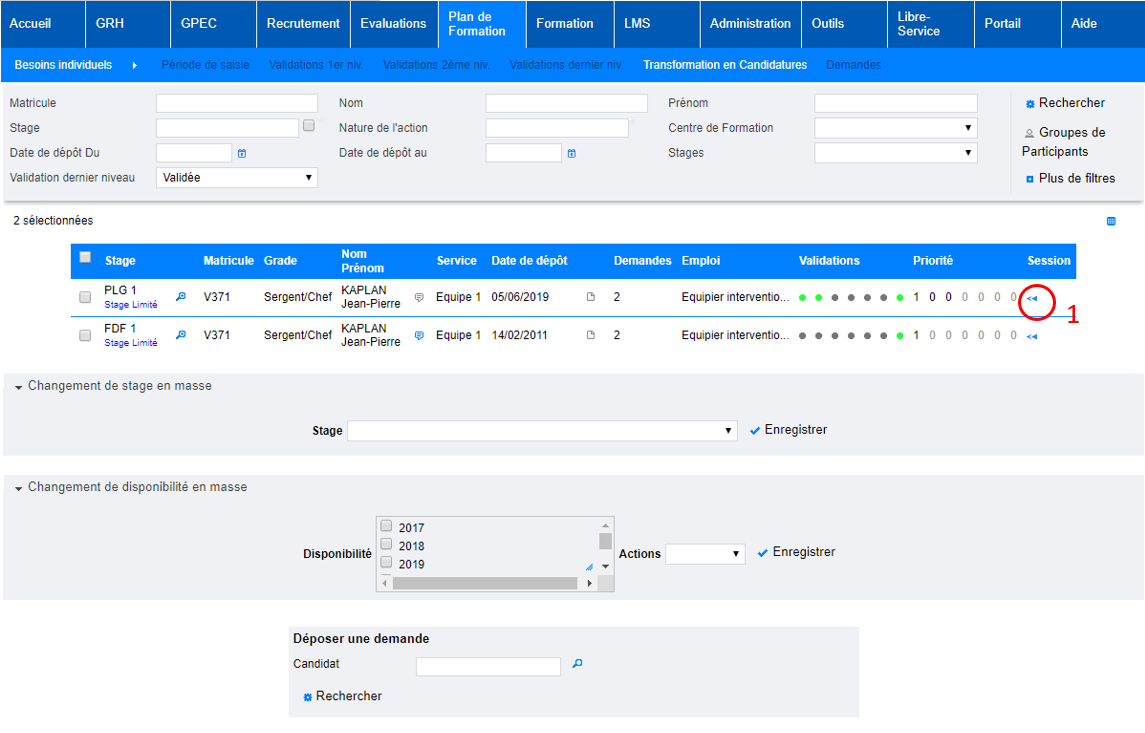Tick the checkbox for the PLG 1 row
Viewport: 1145px width, 733px height.
click(85, 297)
